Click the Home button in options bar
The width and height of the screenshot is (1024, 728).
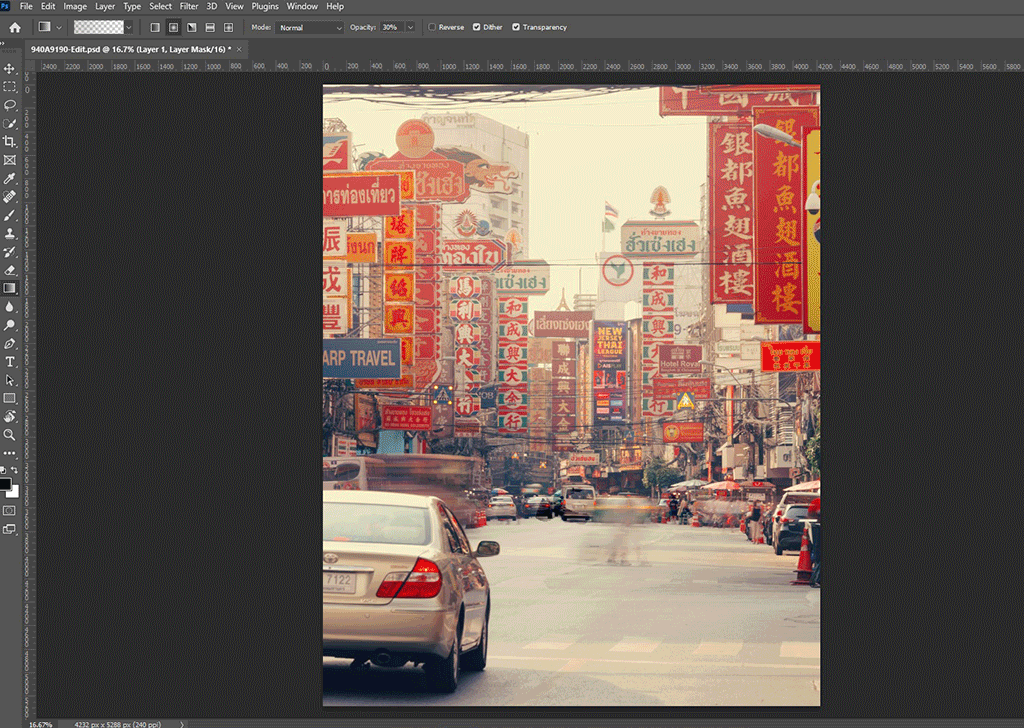(x=14, y=27)
